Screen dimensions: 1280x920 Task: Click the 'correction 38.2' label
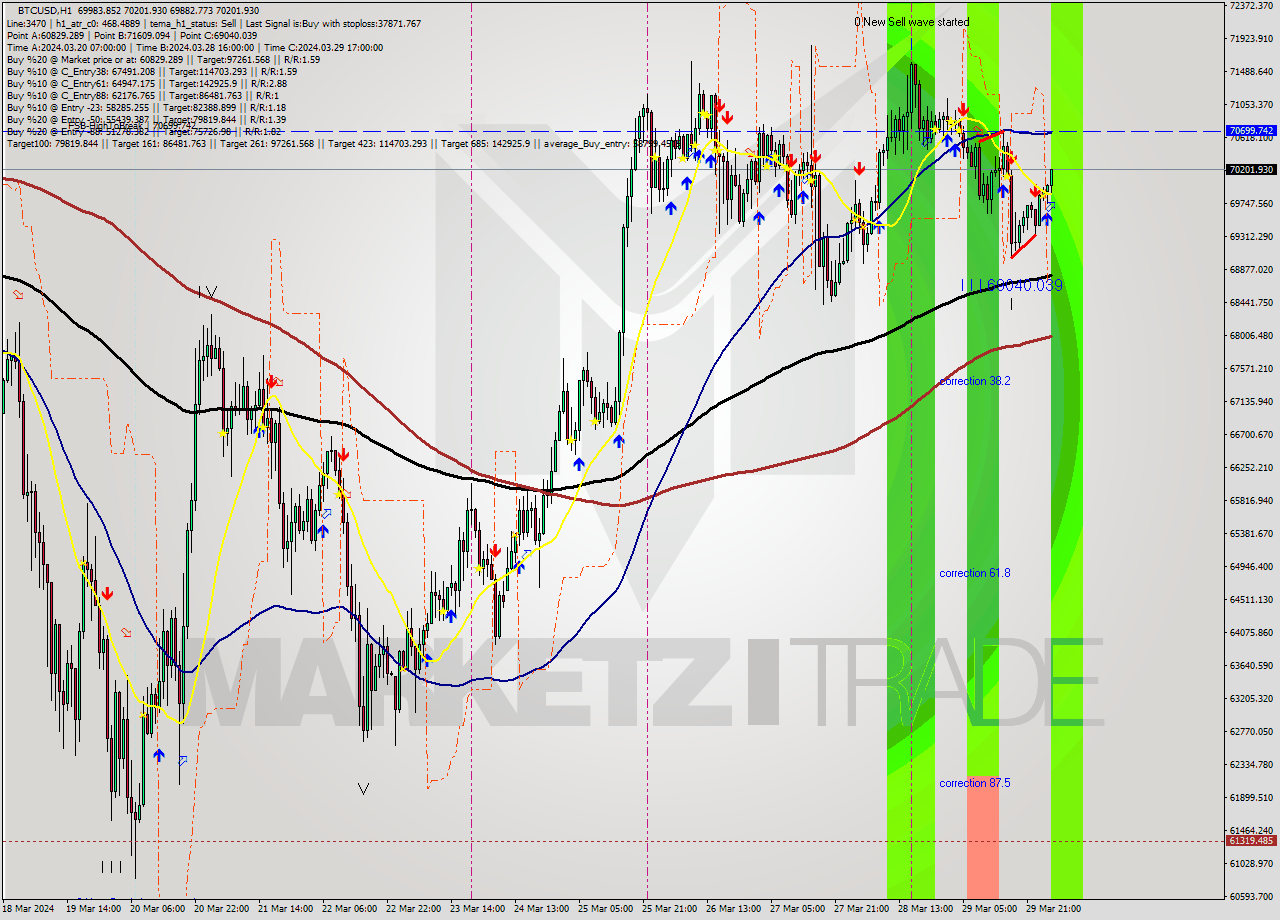[x=975, y=381]
